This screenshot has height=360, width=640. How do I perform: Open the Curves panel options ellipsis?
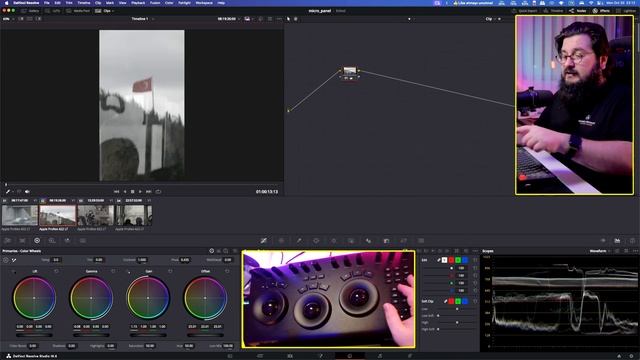click(475, 251)
